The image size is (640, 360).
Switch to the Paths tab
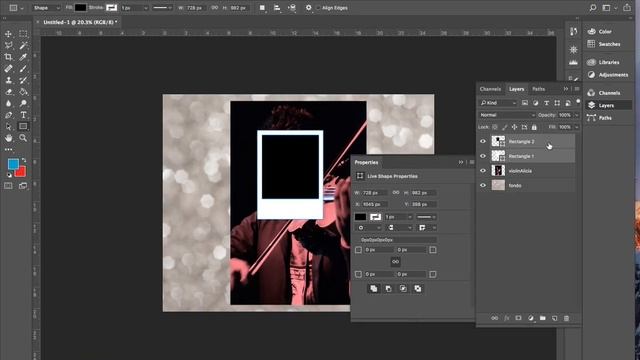538,89
